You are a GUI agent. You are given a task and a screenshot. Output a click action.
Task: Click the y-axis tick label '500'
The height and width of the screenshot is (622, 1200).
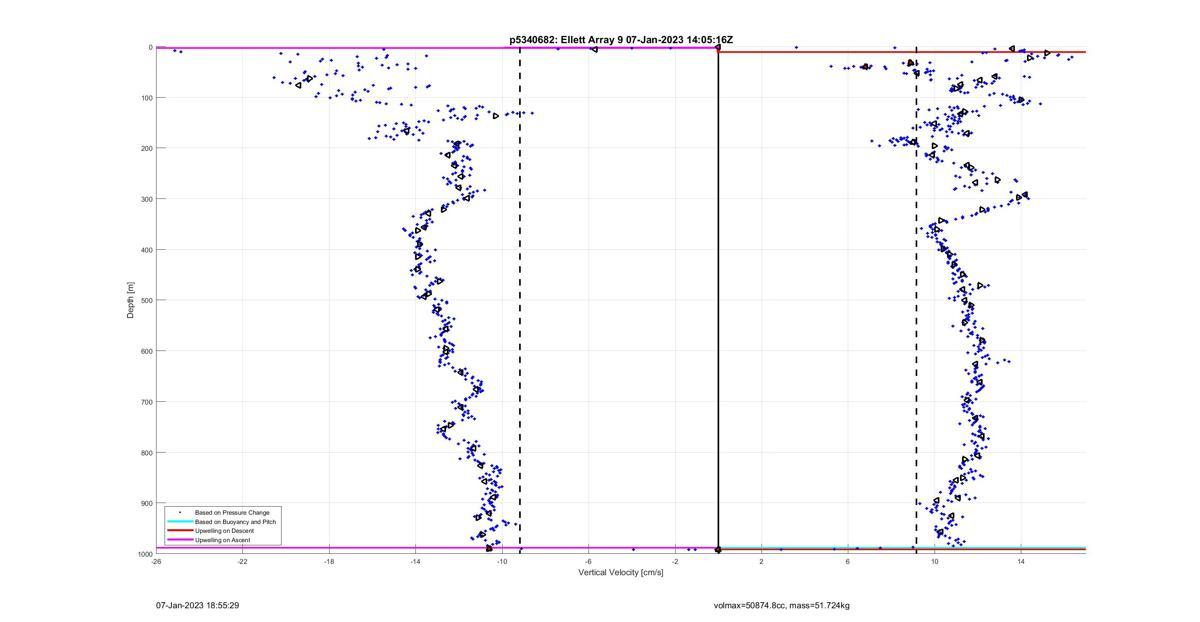pyautogui.click(x=145, y=300)
